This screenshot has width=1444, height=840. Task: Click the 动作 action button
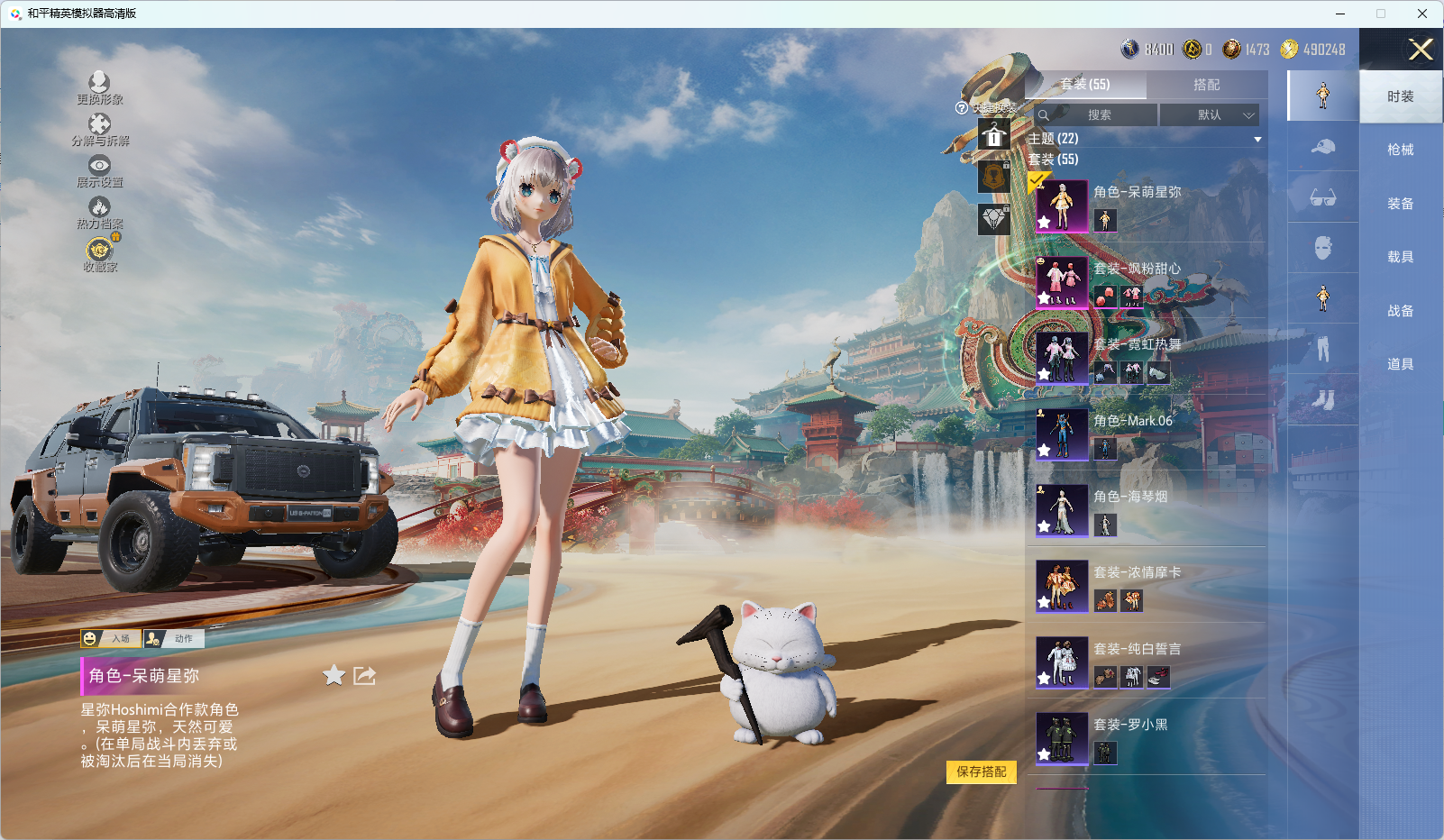point(175,639)
